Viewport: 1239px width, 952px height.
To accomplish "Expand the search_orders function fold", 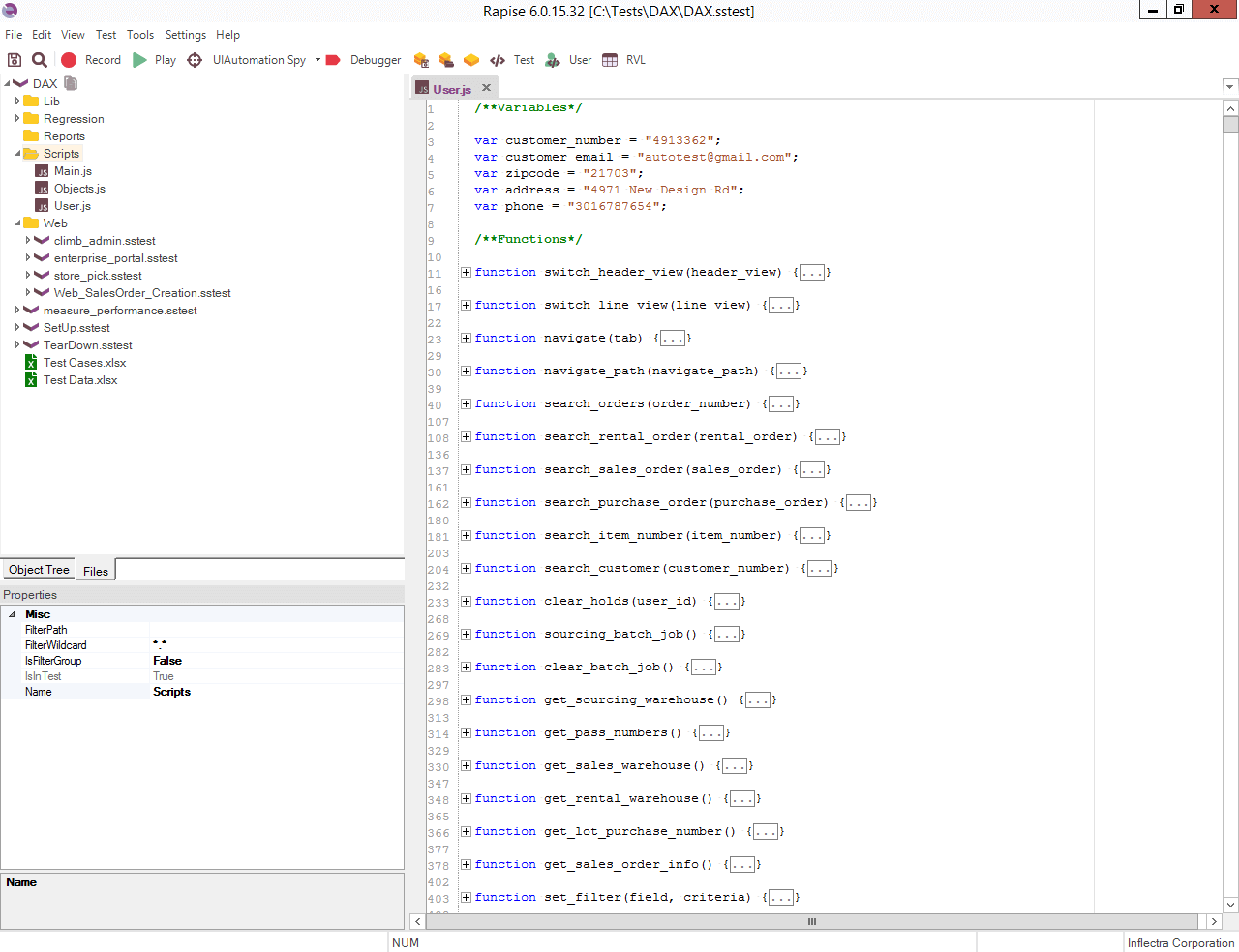I will (466, 403).
